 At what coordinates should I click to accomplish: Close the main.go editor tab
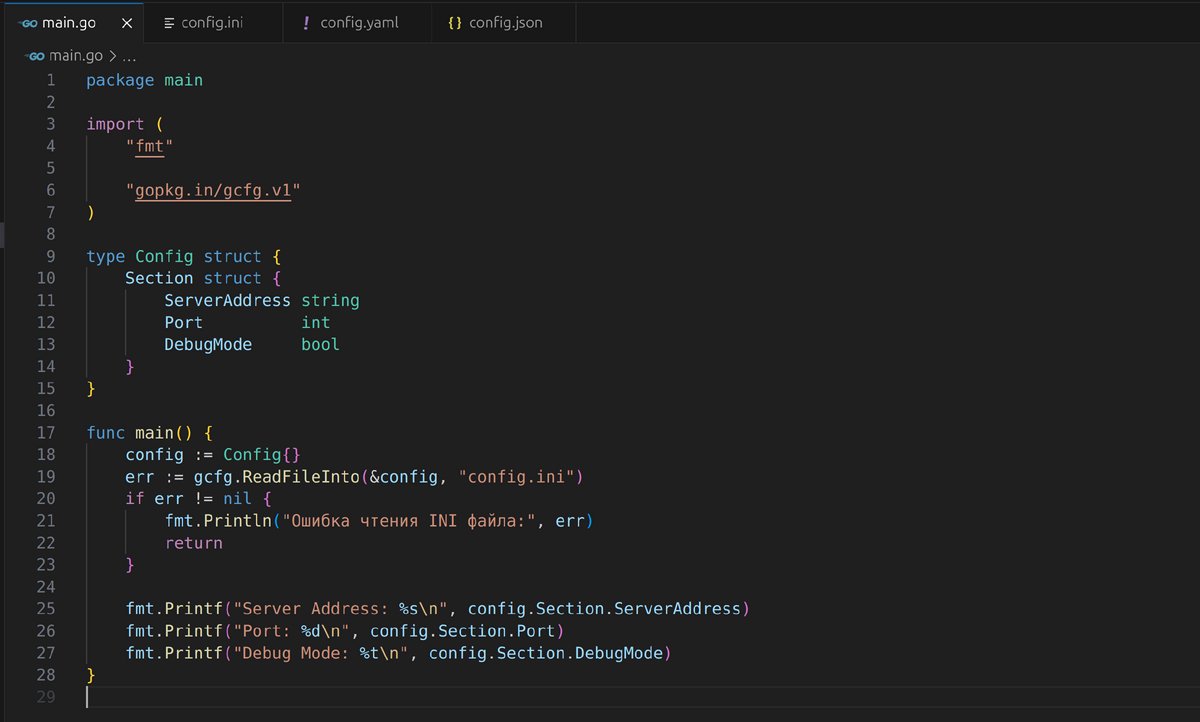pyautogui.click(x=126, y=22)
